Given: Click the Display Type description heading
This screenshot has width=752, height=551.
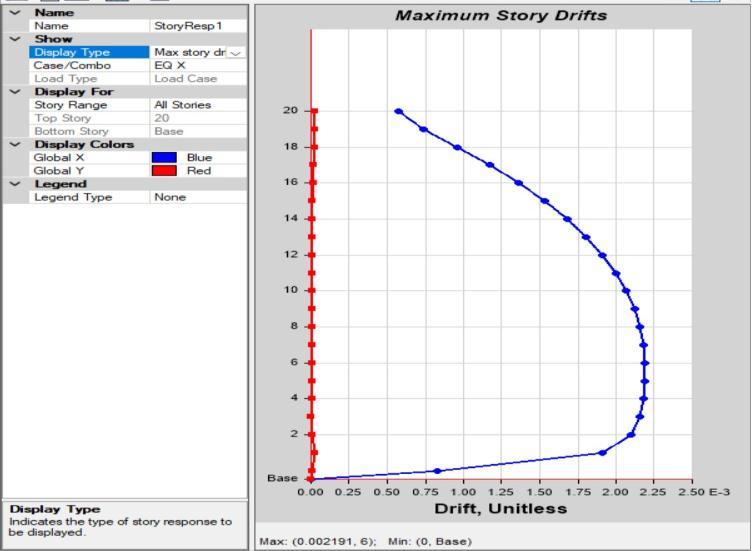Looking at the screenshot, I should coord(55,509).
